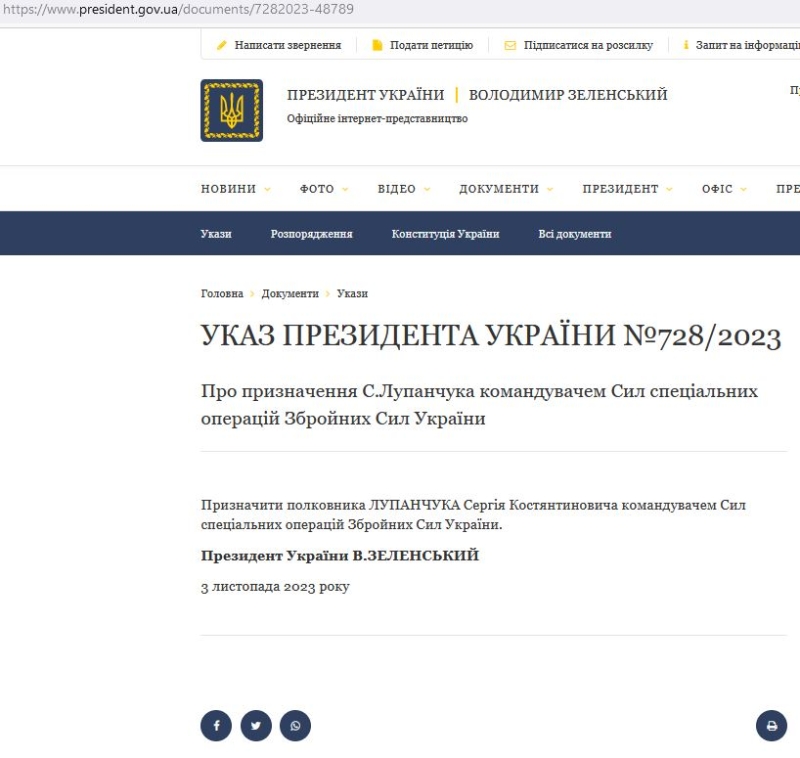The image size is (800, 758).
Task: Click the envelope icon for newsletter subscription
Action: [510, 45]
